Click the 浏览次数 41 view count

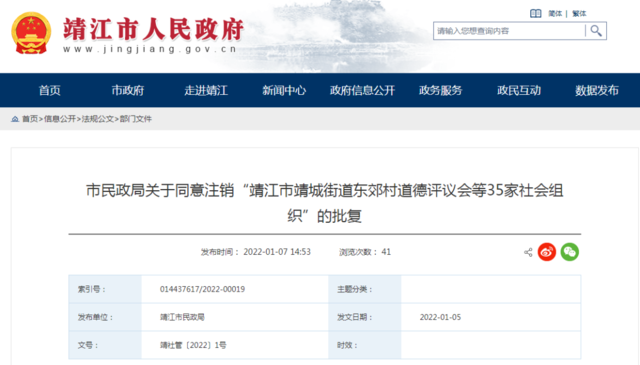pyautogui.click(x=365, y=252)
